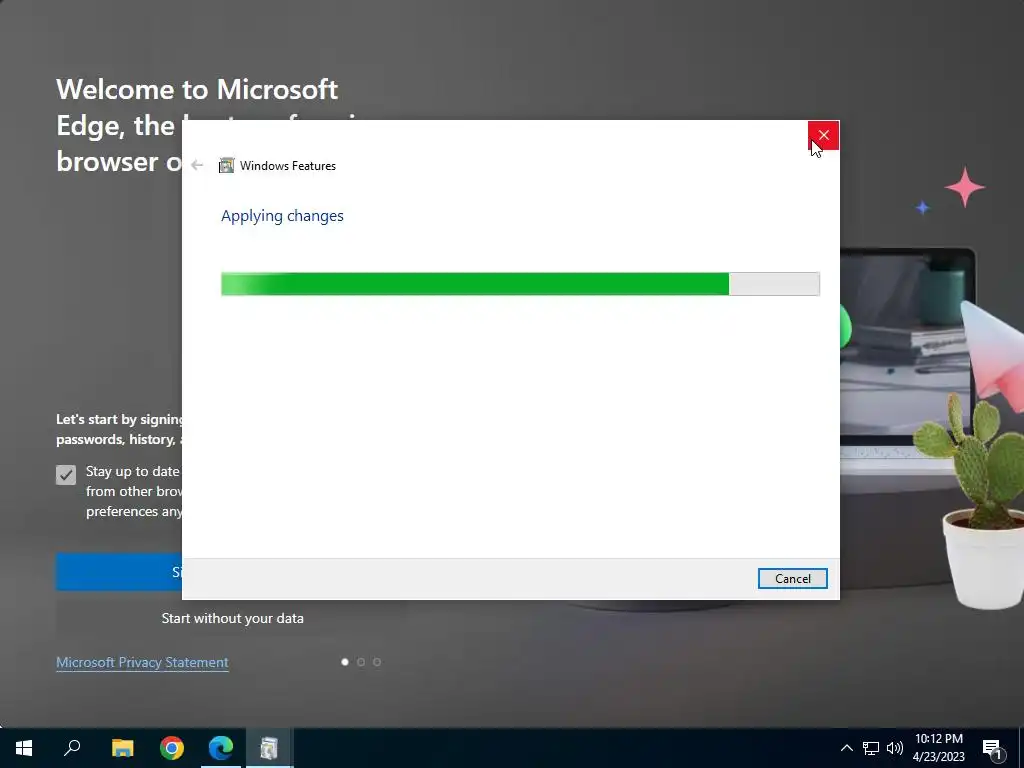The image size is (1024, 768).
Task: Open the Windows Start menu
Action: coord(24,748)
